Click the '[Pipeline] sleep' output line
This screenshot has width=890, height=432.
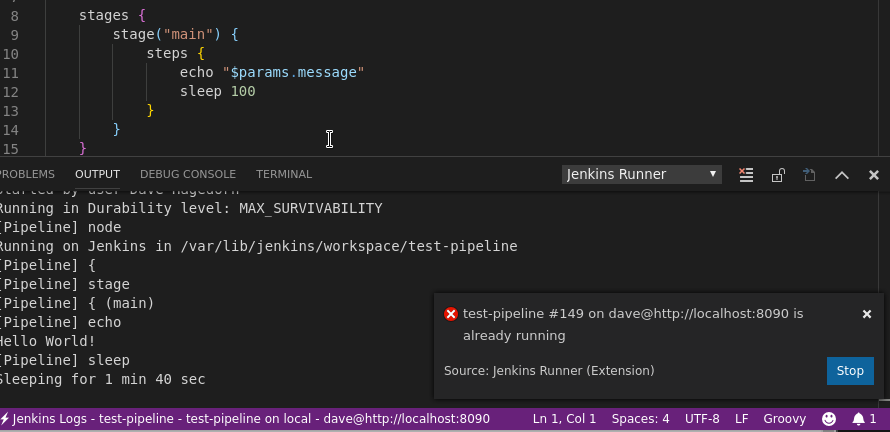(65, 360)
